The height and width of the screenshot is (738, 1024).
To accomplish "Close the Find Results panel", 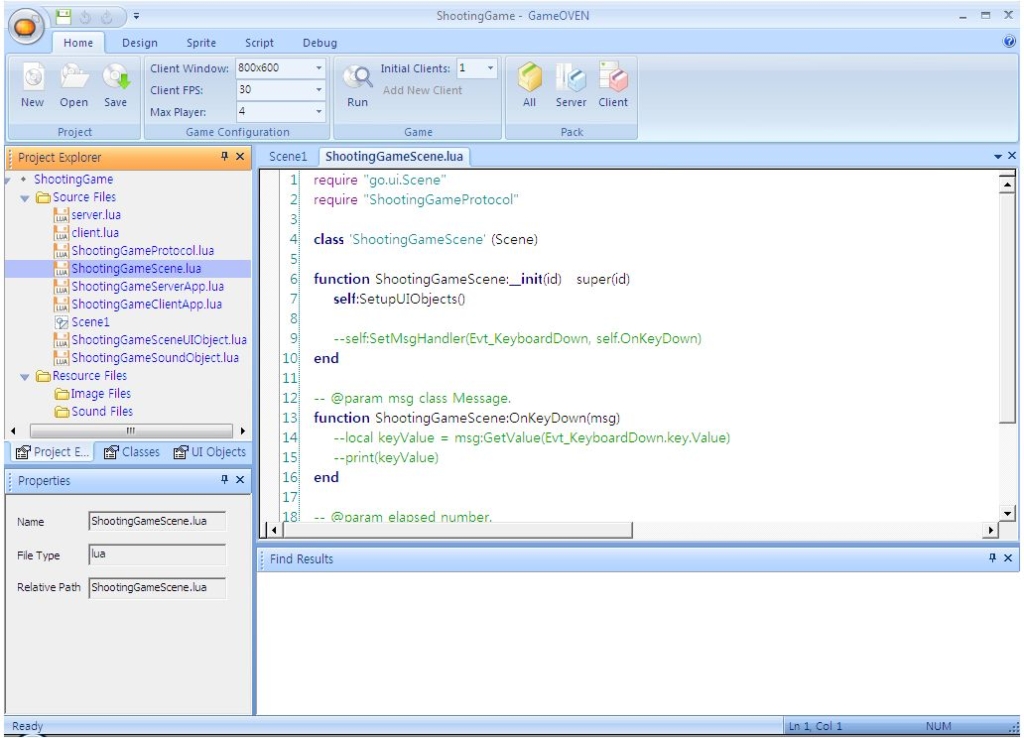I will point(1008,558).
